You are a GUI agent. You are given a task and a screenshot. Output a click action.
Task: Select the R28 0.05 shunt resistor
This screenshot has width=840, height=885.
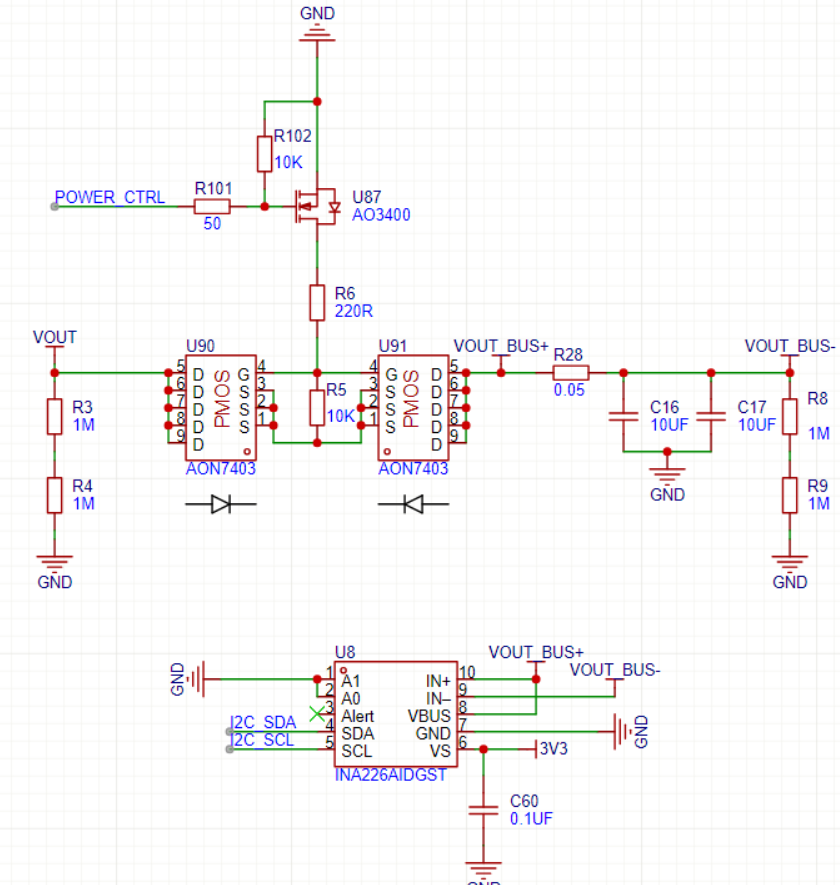pyautogui.click(x=571, y=373)
